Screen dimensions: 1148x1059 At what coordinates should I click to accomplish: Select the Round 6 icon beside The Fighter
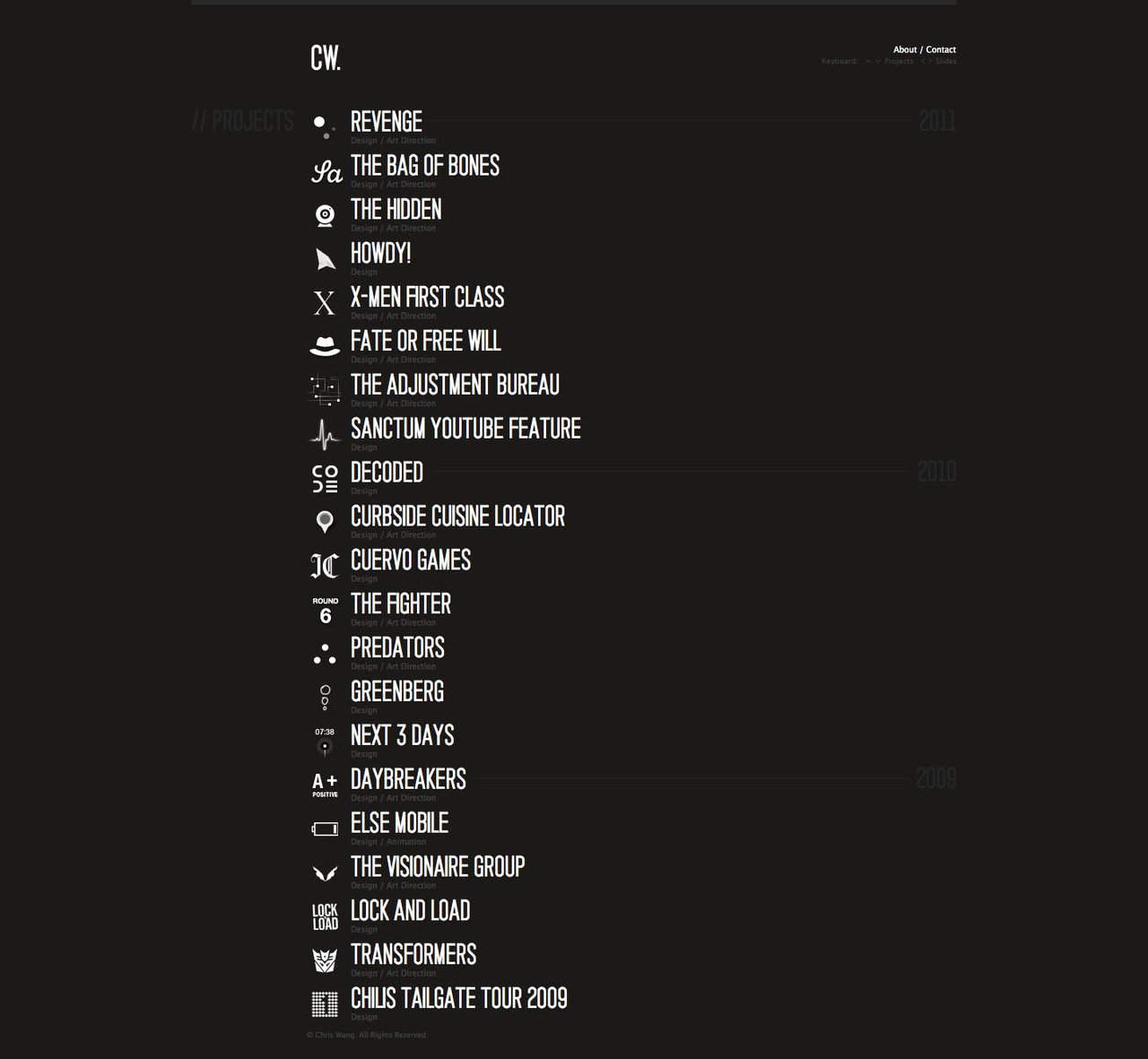pos(325,609)
